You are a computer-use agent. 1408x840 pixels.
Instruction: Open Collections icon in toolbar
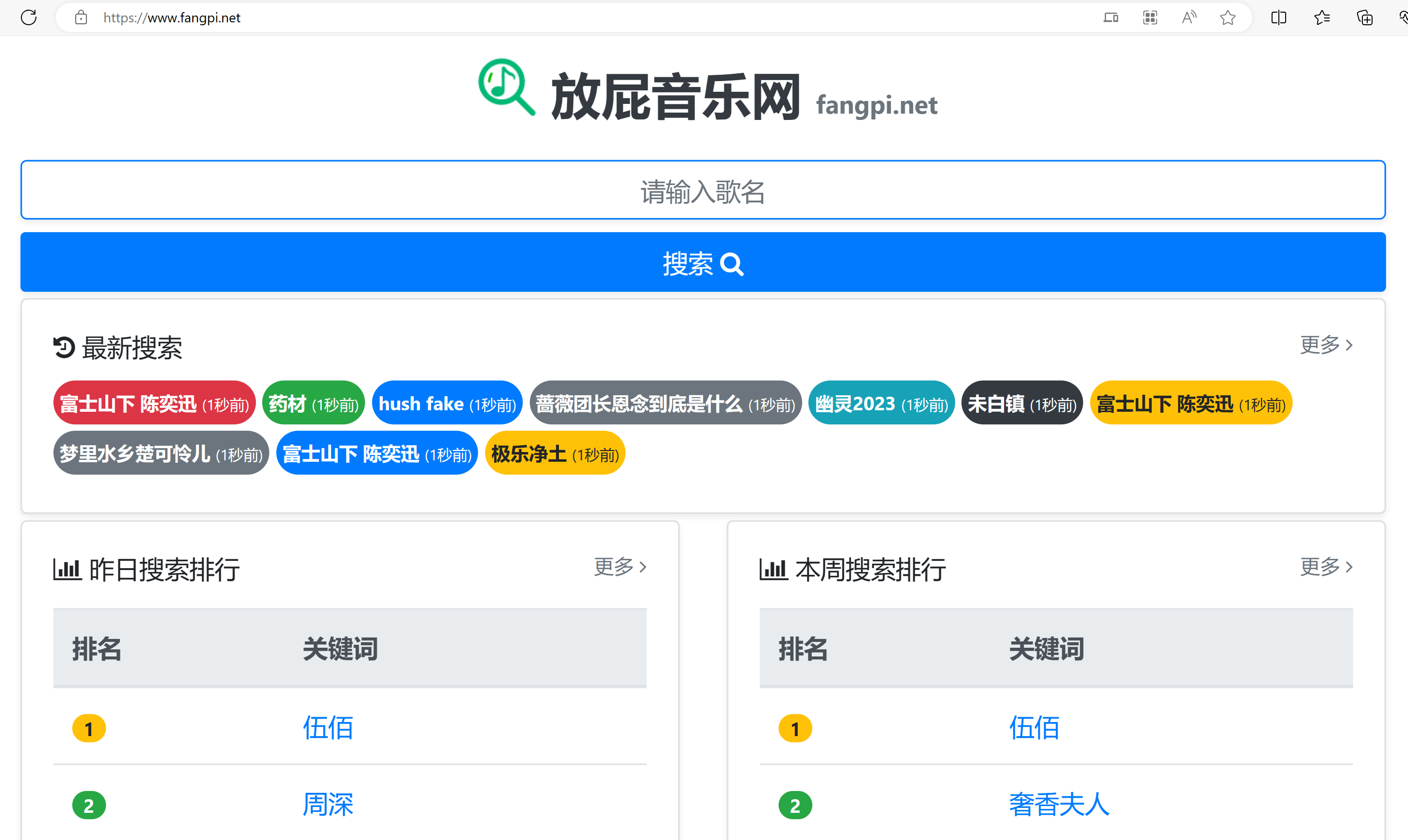tap(1364, 17)
